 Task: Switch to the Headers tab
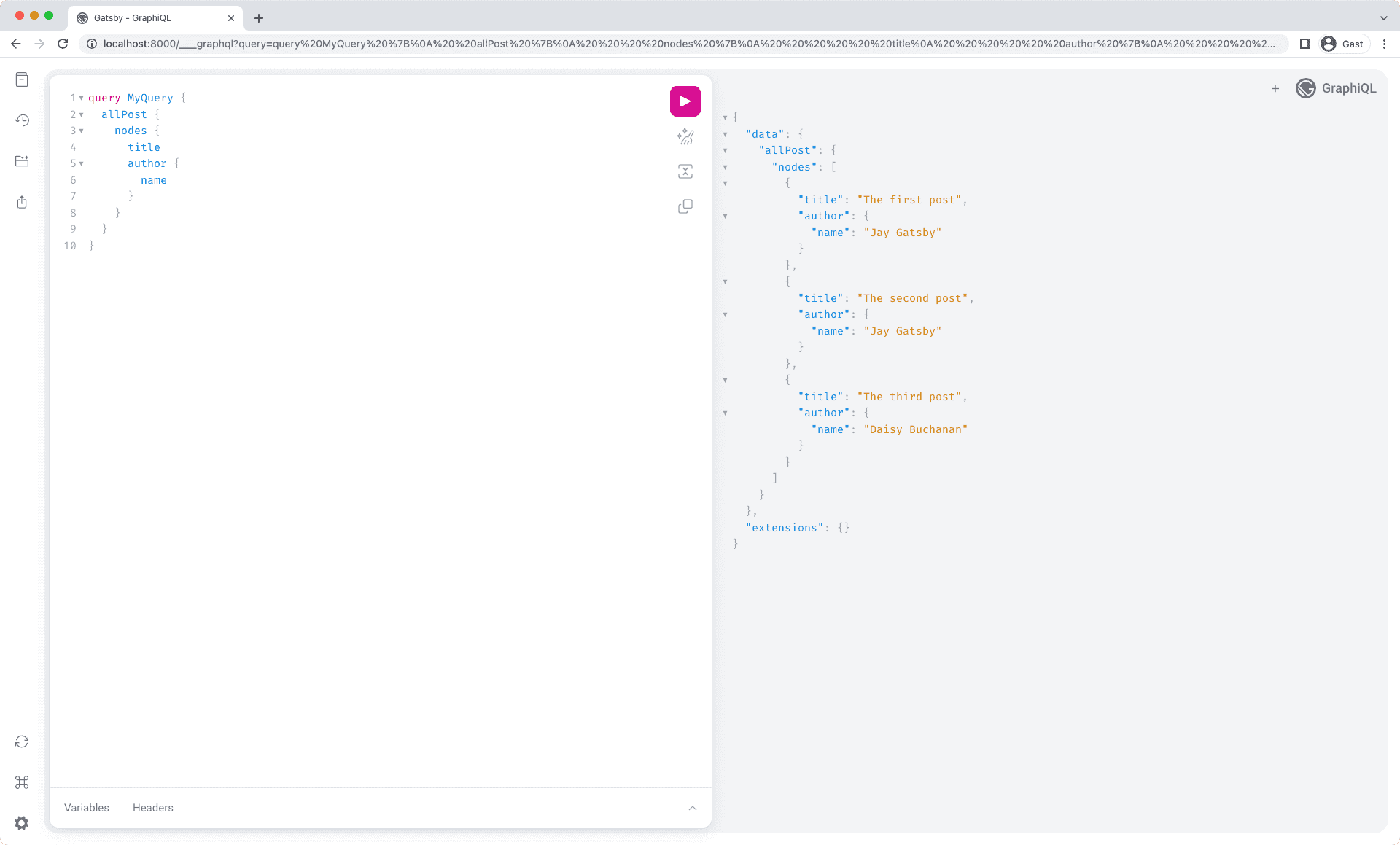pyautogui.click(x=152, y=808)
